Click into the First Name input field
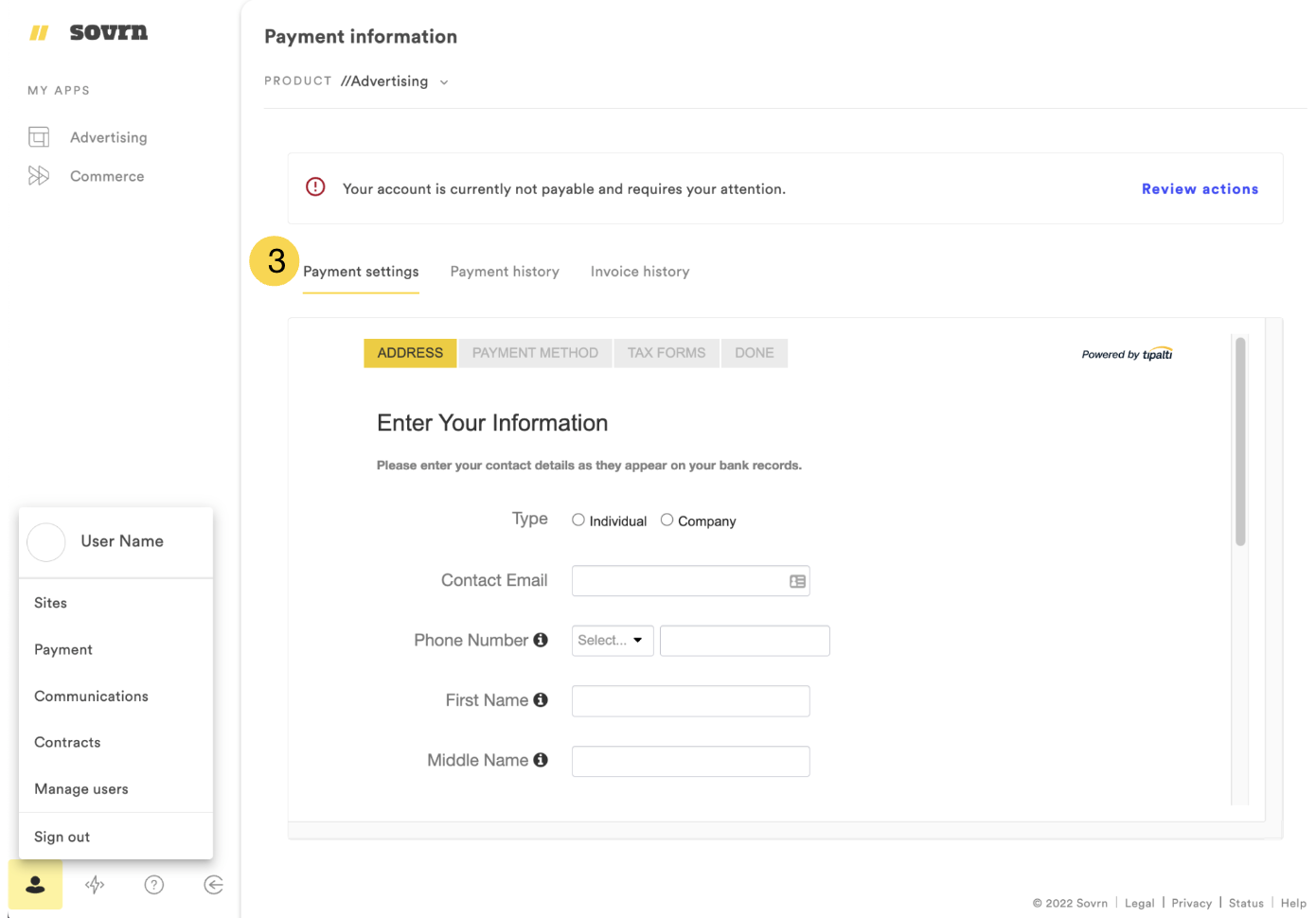 coord(690,701)
